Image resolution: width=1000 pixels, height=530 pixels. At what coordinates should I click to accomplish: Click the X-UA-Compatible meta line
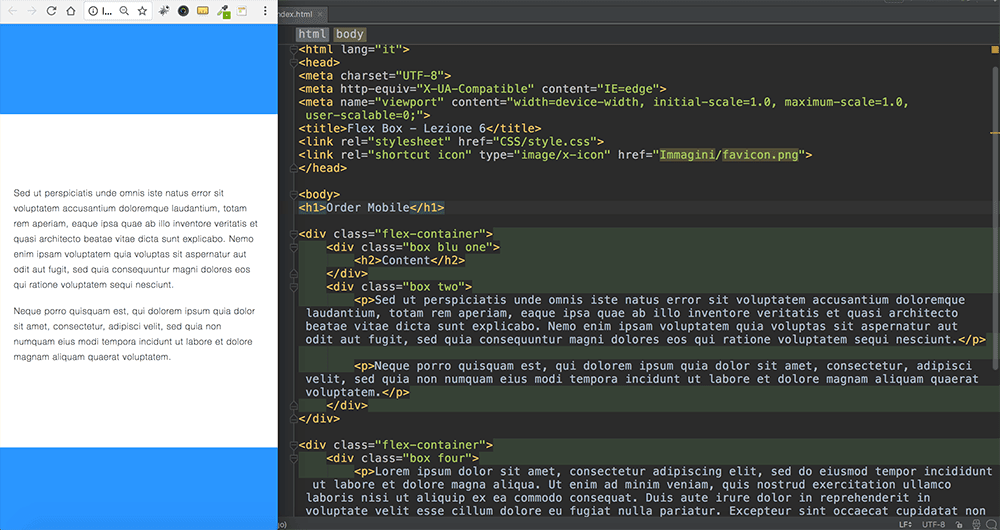482,89
